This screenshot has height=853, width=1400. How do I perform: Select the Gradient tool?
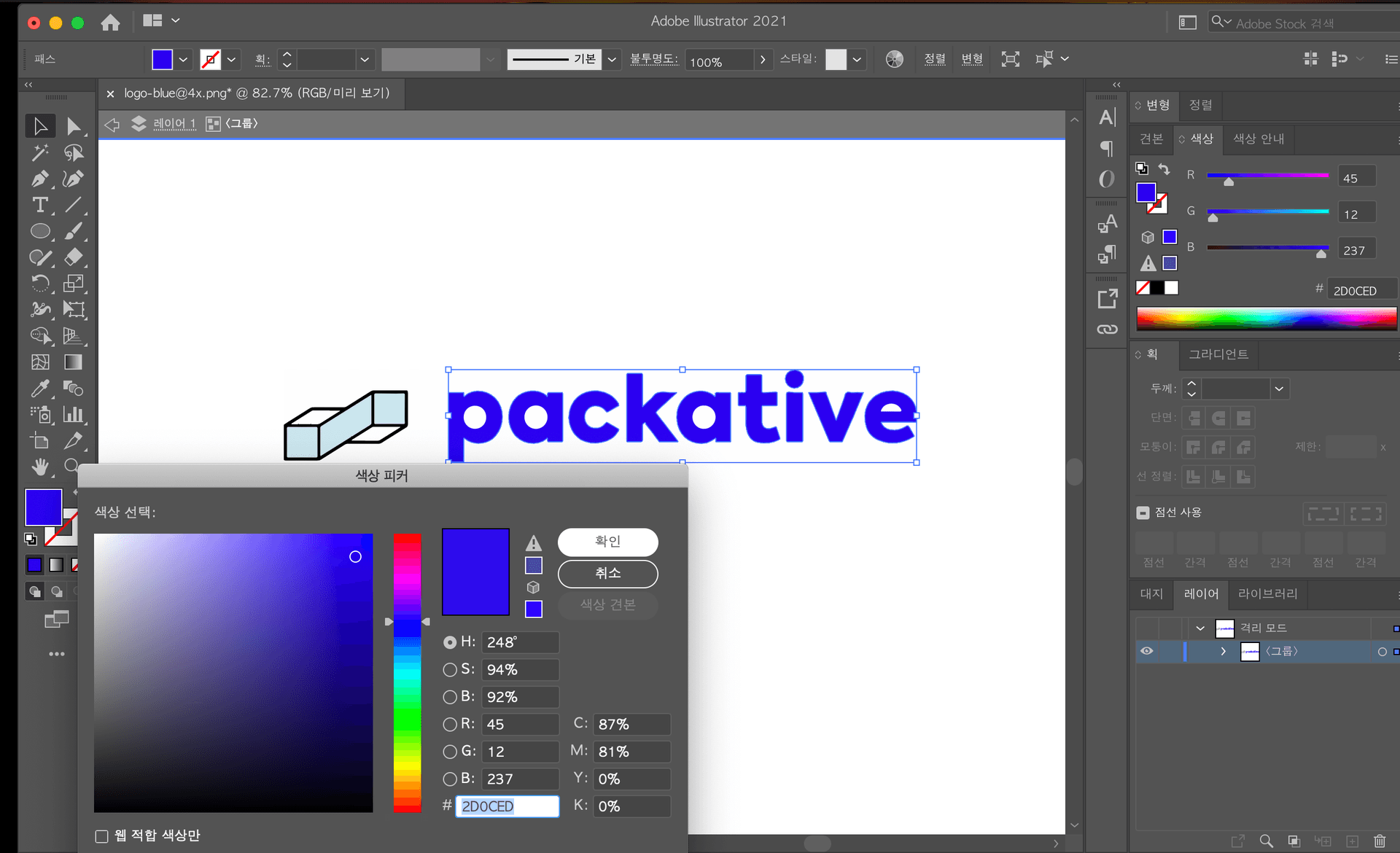[x=73, y=362]
